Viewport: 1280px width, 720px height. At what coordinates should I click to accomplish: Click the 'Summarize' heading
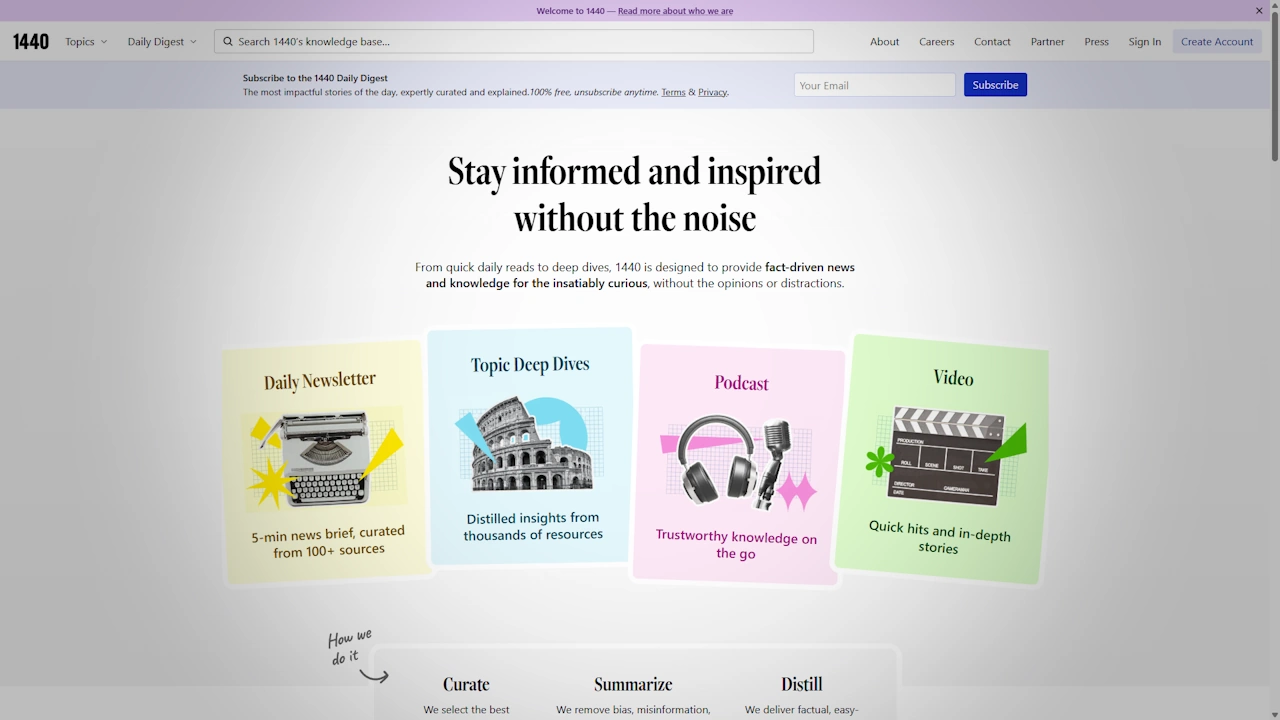tap(633, 685)
